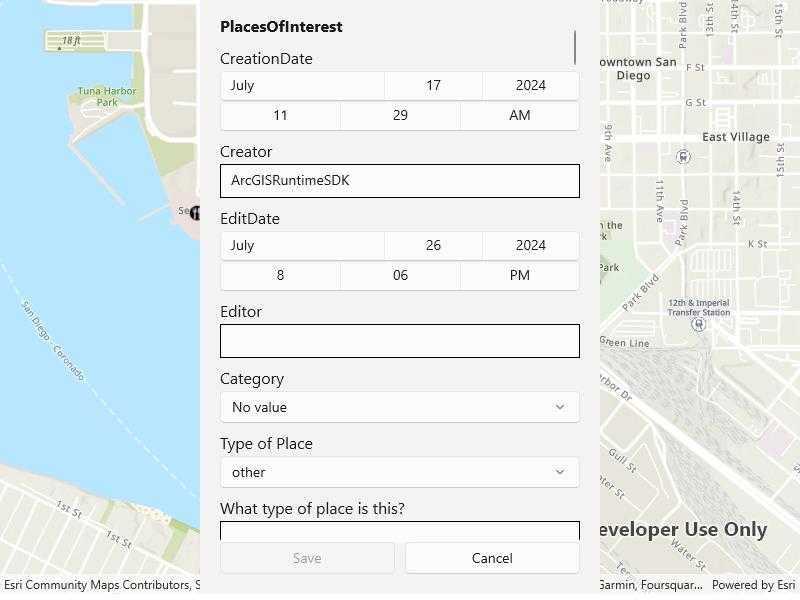Viewport: 800px width, 600px height.
Task: Click the Save button
Action: 308,558
